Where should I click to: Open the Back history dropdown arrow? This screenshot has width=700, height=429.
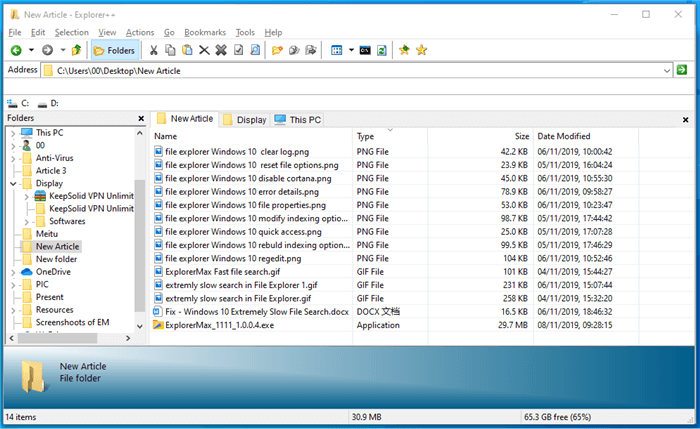tap(31, 50)
